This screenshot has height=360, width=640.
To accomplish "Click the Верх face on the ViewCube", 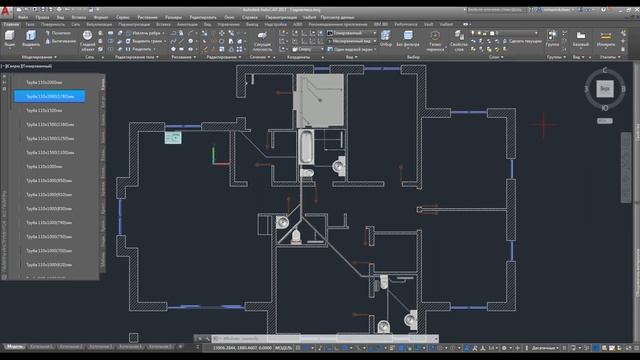I will click(x=605, y=89).
